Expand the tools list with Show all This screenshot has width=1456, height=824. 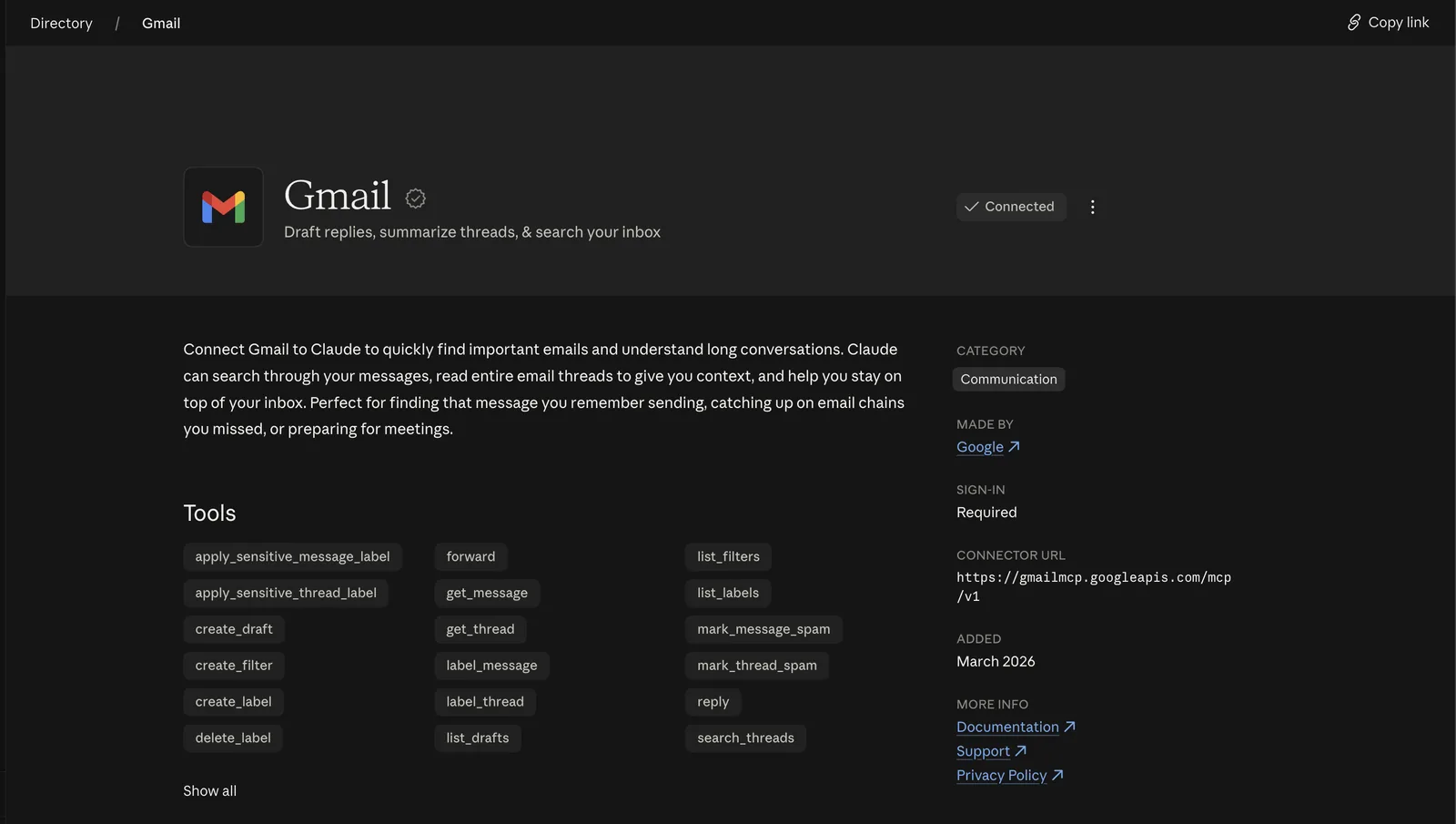(x=209, y=791)
